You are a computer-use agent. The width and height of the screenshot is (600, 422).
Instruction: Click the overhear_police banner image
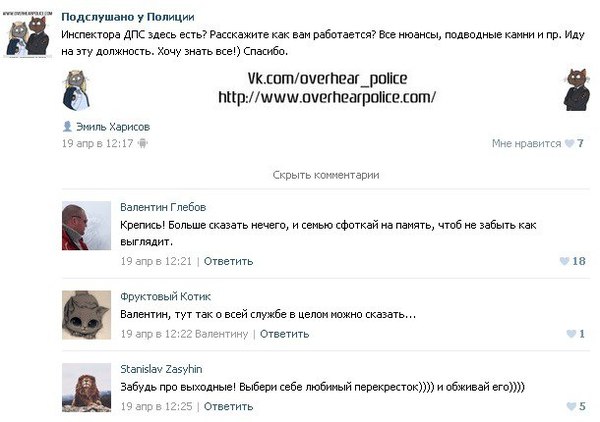(x=326, y=89)
